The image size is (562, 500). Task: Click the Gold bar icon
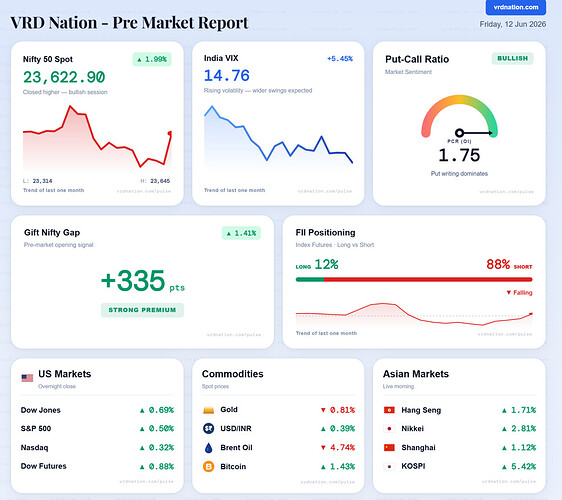209,410
